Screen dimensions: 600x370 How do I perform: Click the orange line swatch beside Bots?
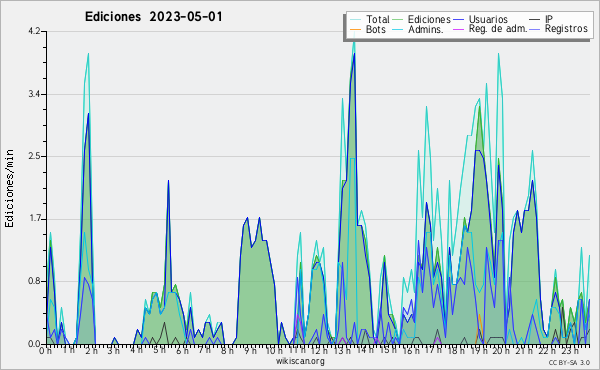[355, 29]
